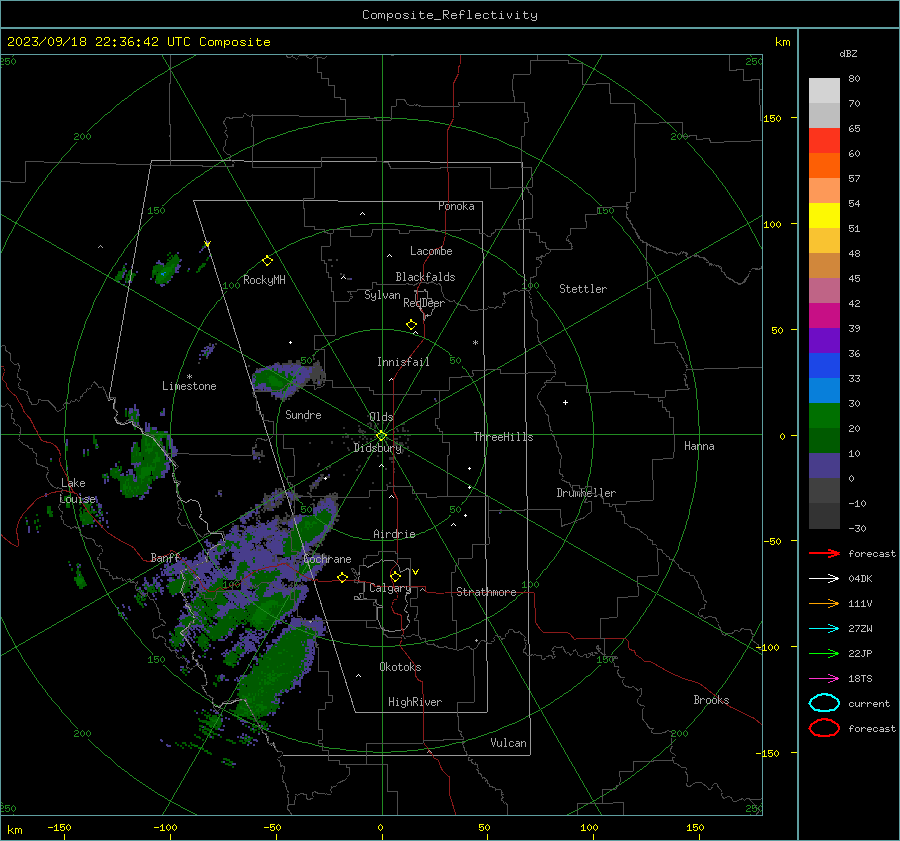Click the white 04DK arrow icon
Image resolution: width=900 pixels, height=841 pixels.
[824, 578]
